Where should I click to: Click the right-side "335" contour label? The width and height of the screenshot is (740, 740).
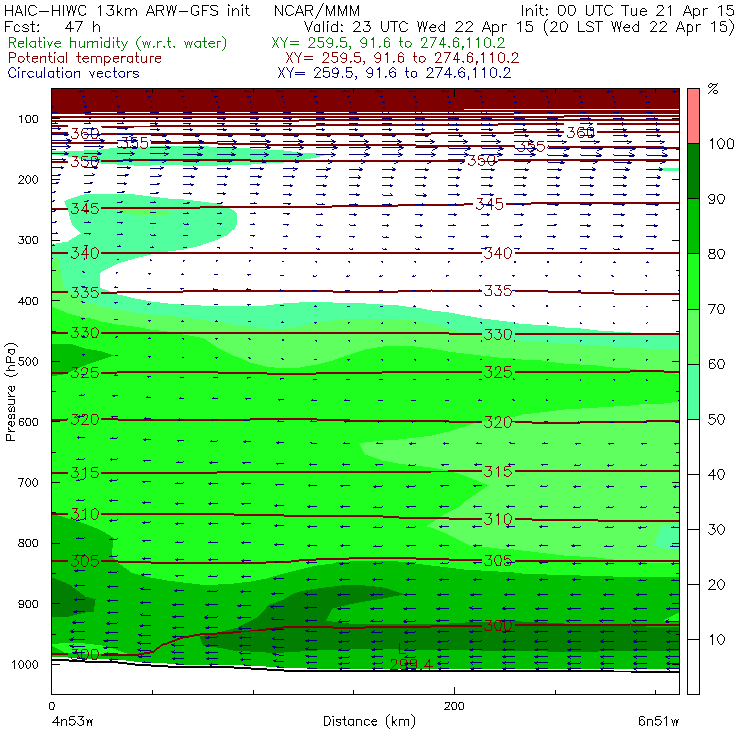click(x=498, y=291)
